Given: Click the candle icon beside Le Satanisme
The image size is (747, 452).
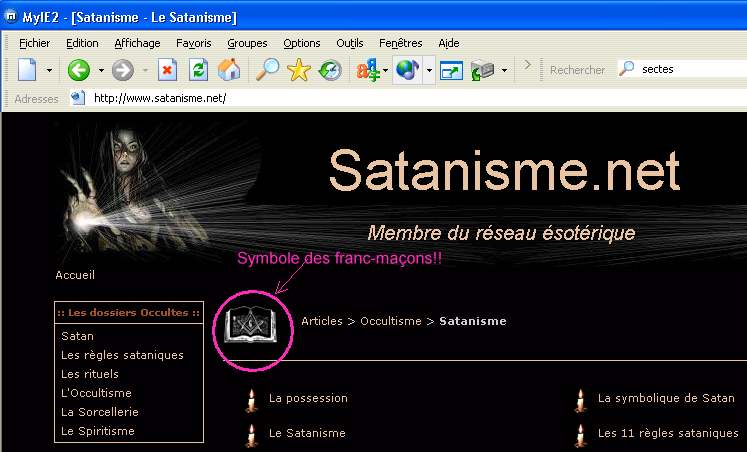Looking at the screenshot, I should pos(252,435).
